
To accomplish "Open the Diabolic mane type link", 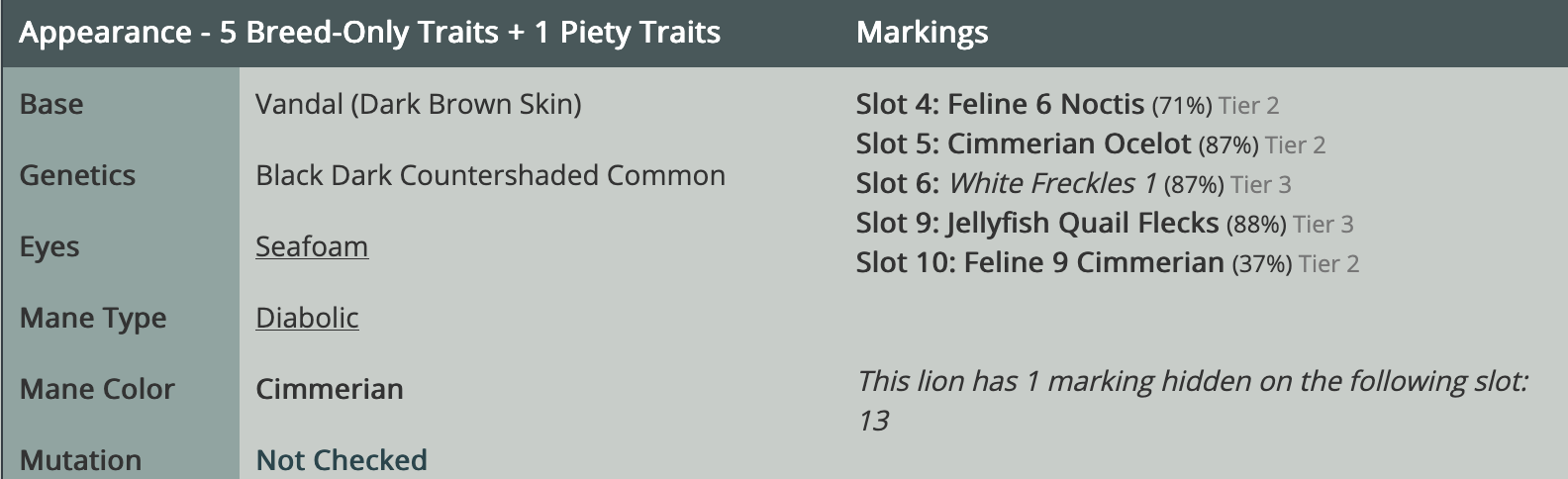I will 307,318.
